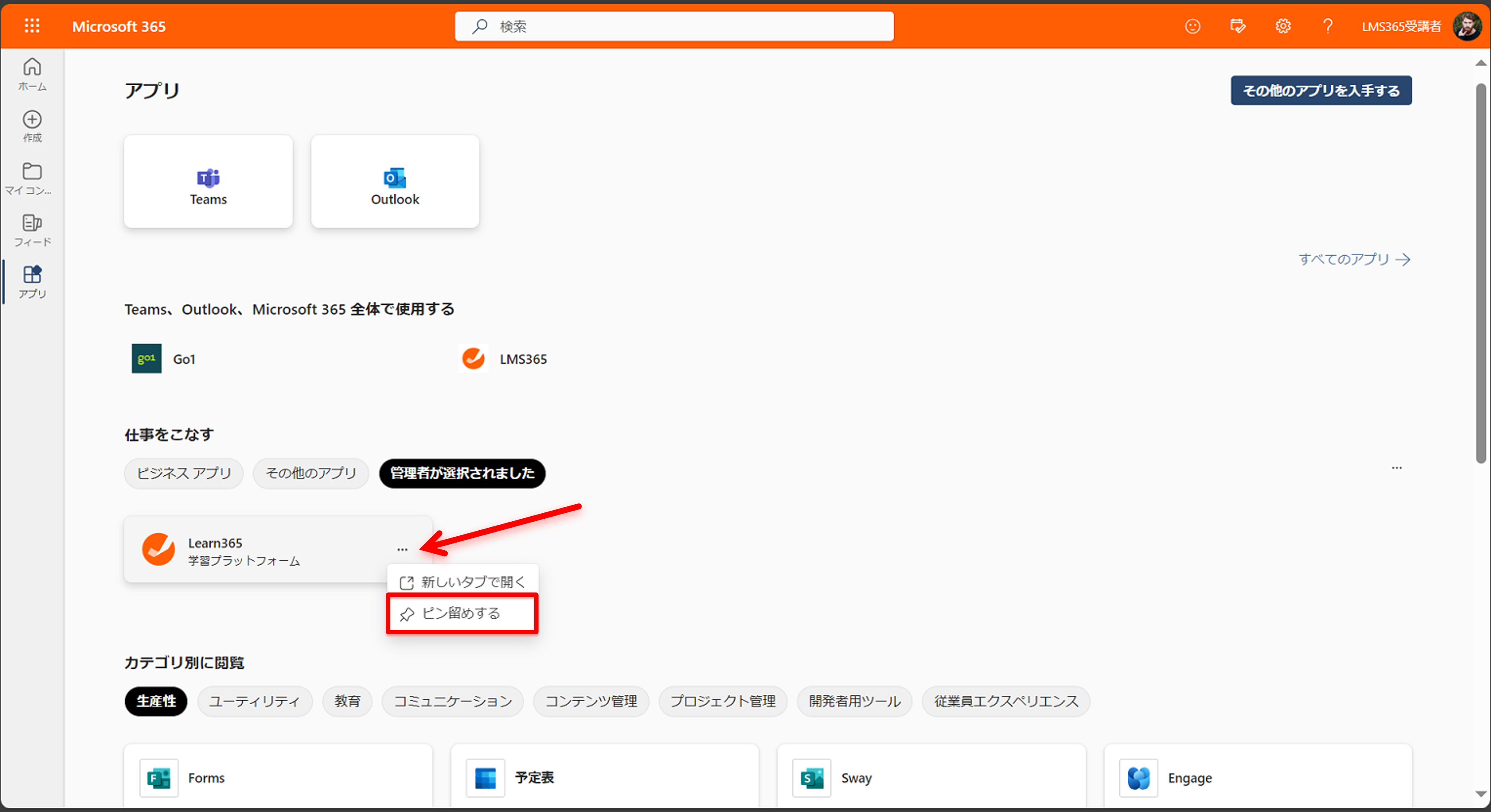Select the 教育 category pill
Image resolution: width=1491 pixels, height=812 pixels.
[347, 701]
